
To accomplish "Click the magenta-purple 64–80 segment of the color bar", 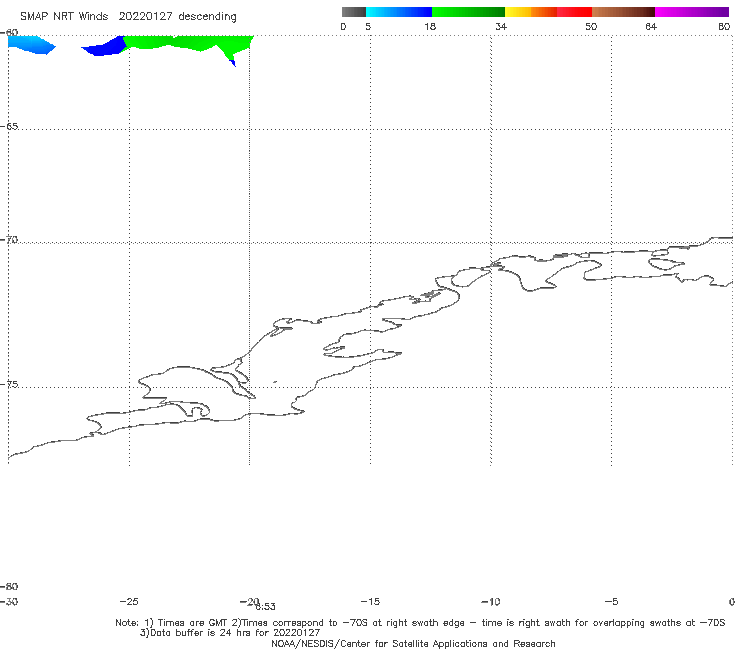I will [x=692, y=12].
